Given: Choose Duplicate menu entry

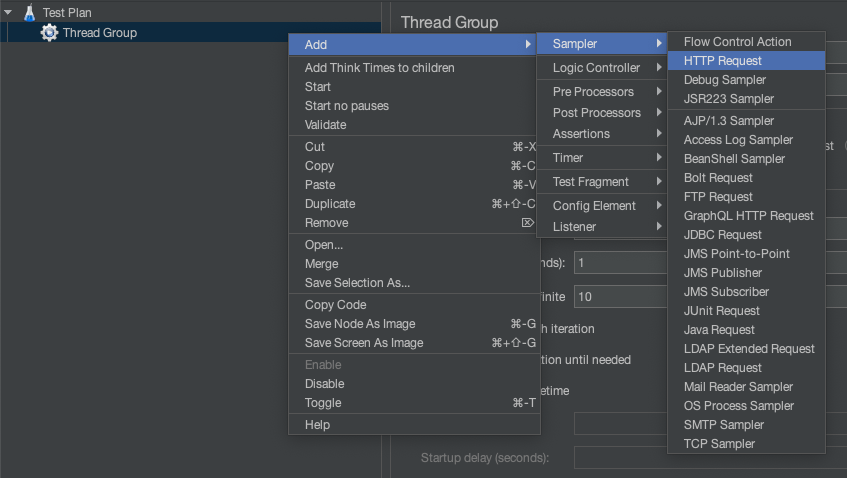Looking at the screenshot, I should 414,204.
